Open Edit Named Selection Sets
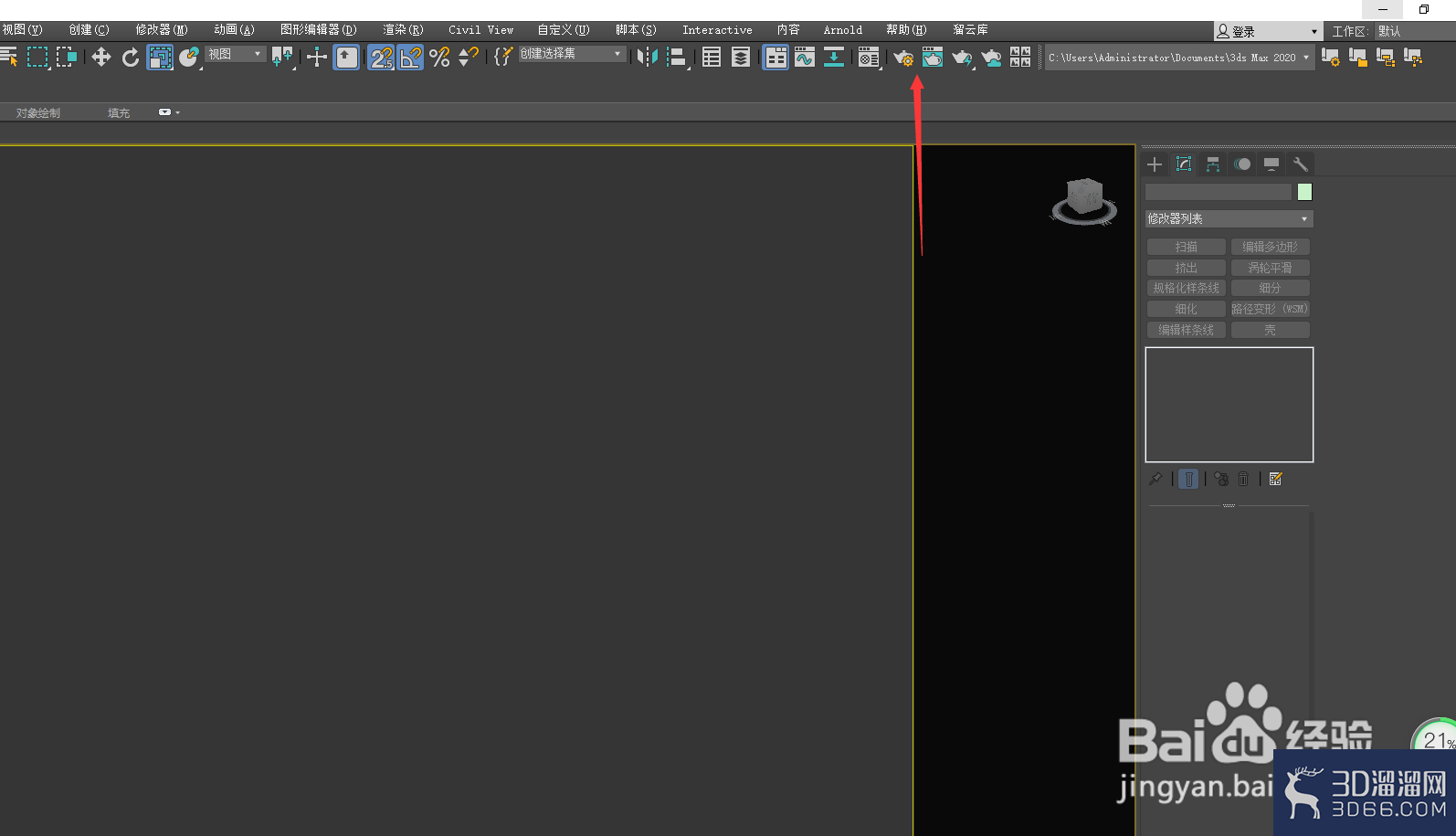The width and height of the screenshot is (1456, 836). (x=503, y=58)
